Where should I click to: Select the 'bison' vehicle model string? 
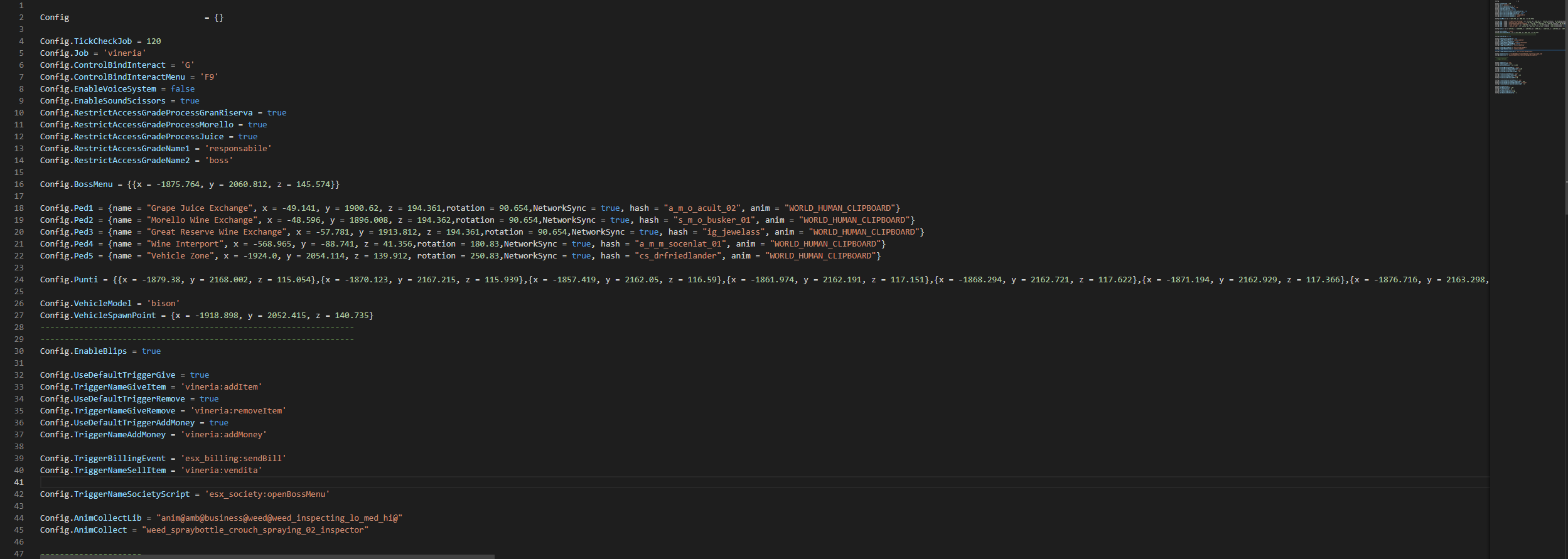(163, 304)
